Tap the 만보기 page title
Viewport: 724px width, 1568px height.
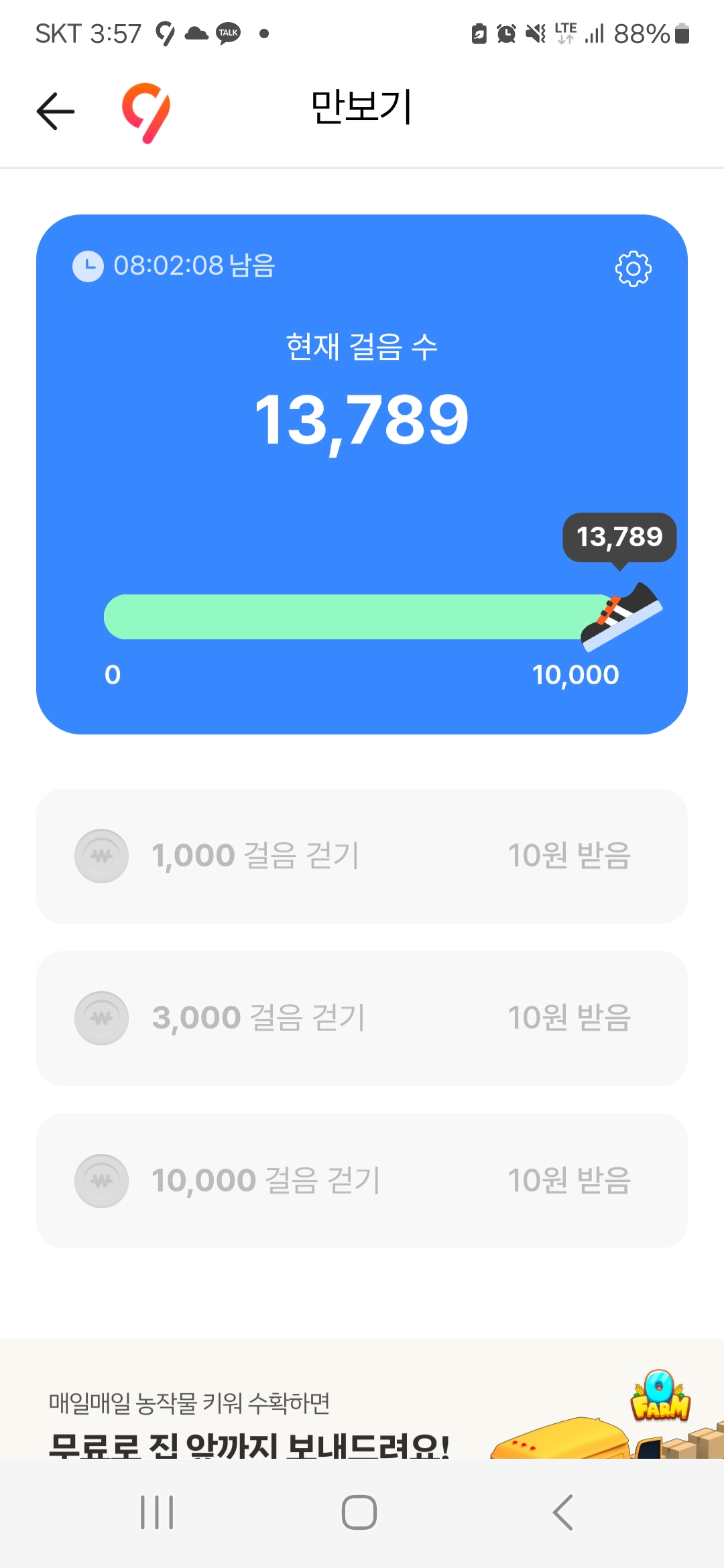[x=362, y=107]
